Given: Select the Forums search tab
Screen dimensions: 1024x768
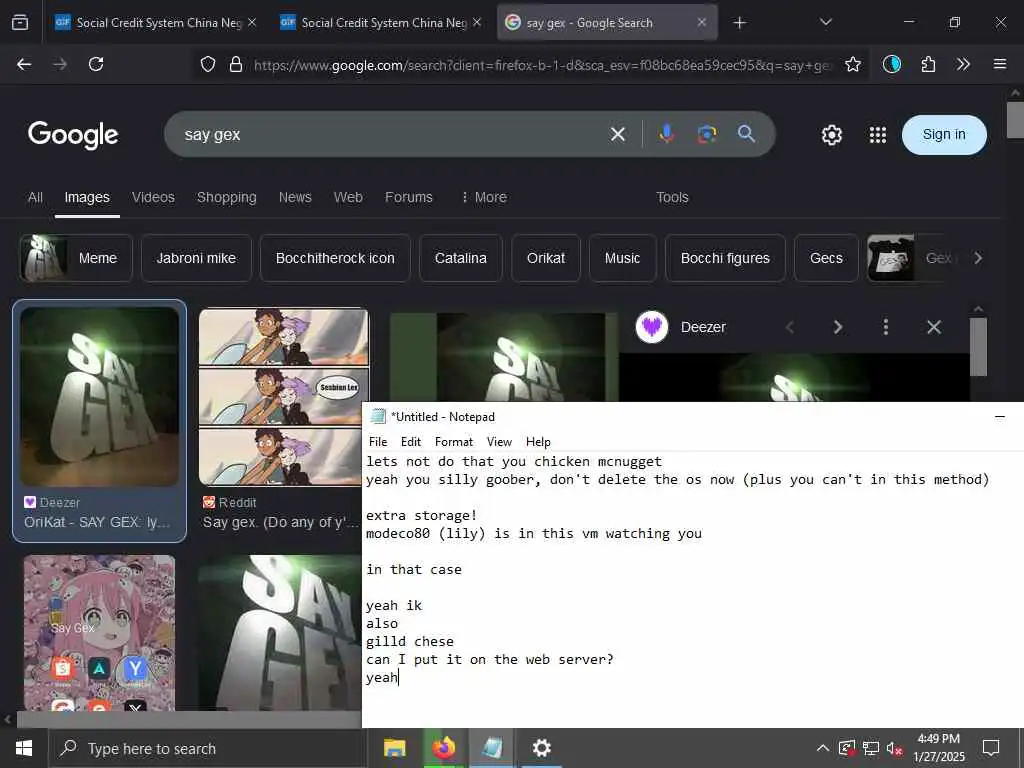Looking at the screenshot, I should pos(409,197).
